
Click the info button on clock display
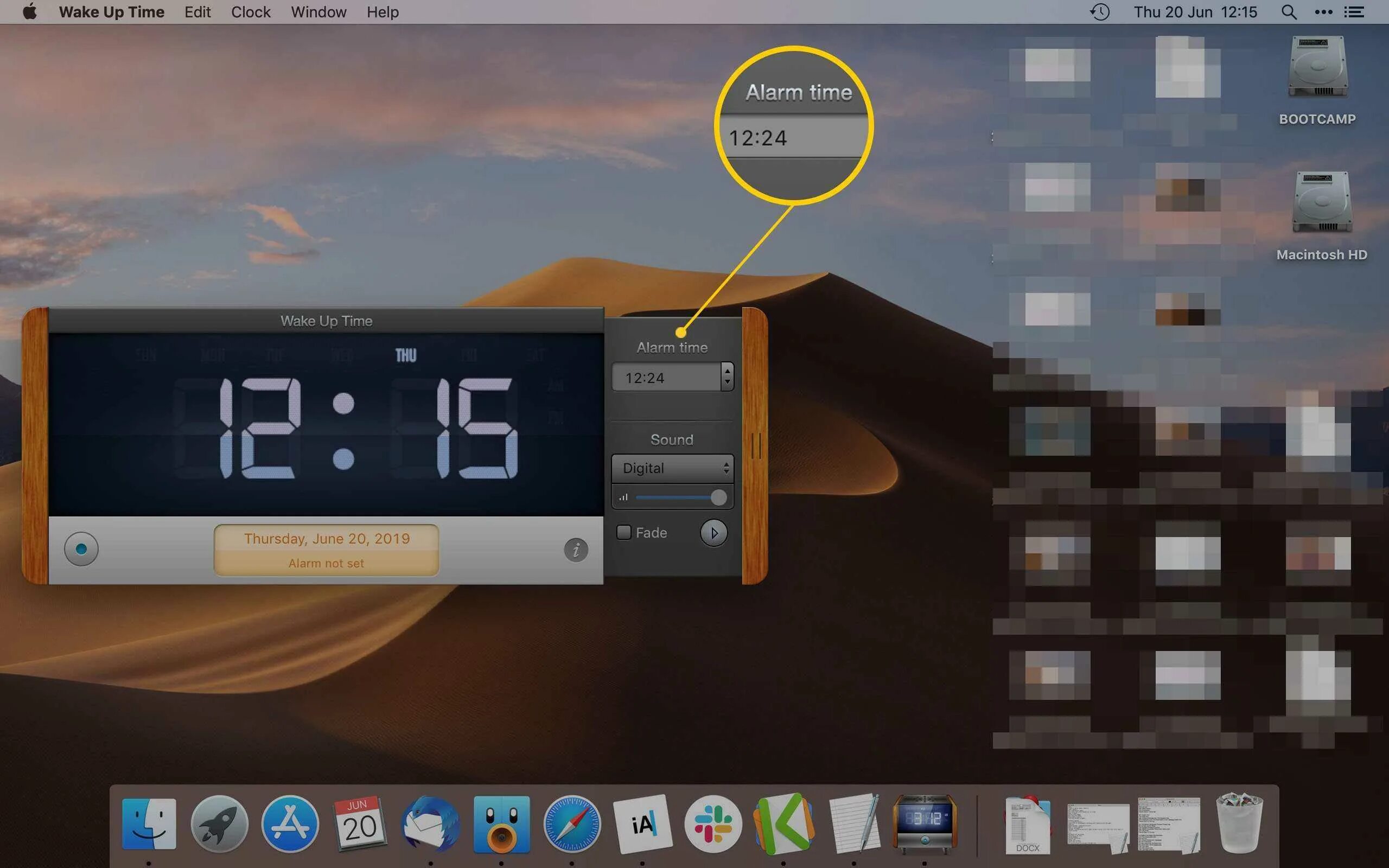point(575,548)
